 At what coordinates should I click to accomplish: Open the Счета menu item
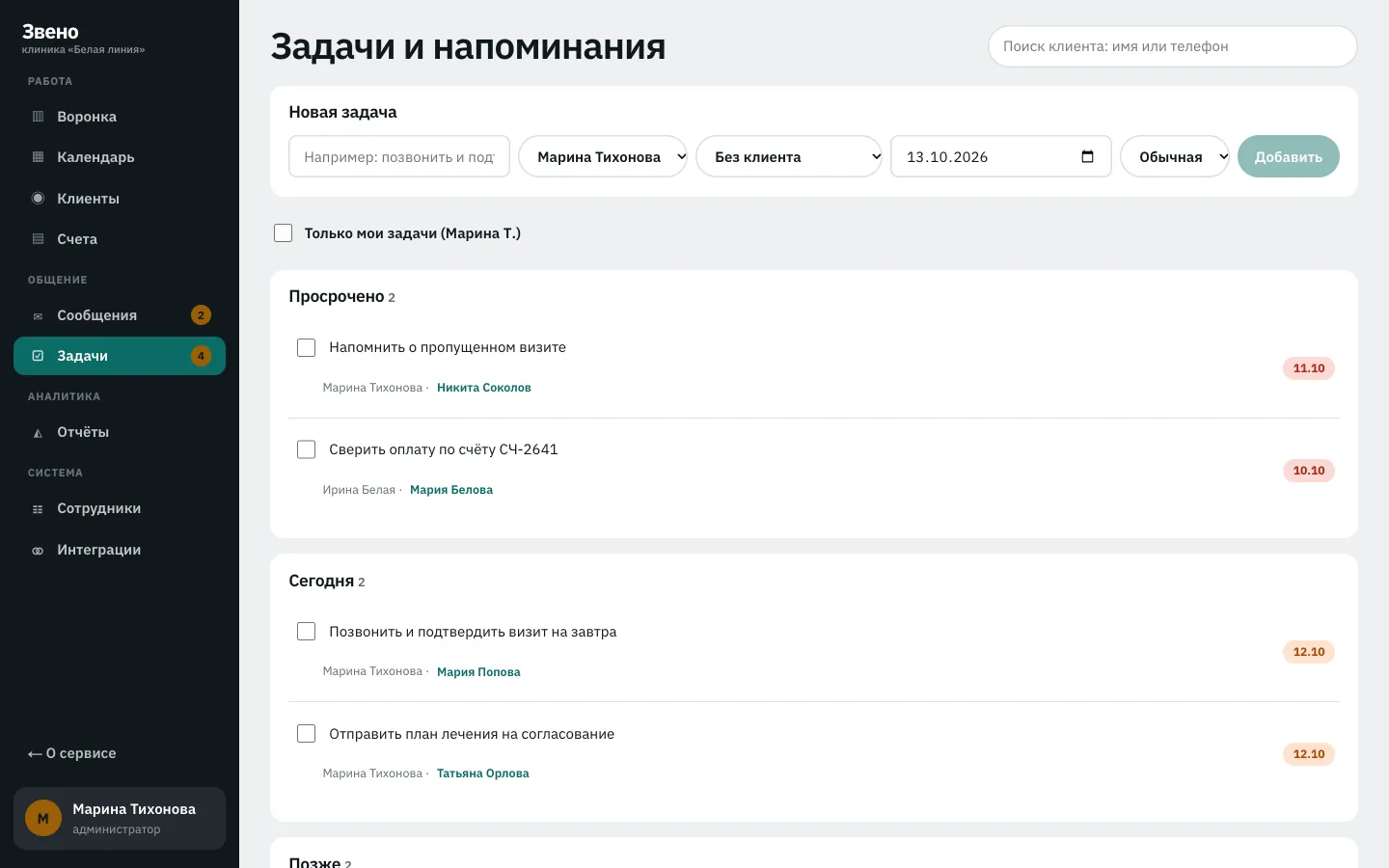[x=120, y=239]
